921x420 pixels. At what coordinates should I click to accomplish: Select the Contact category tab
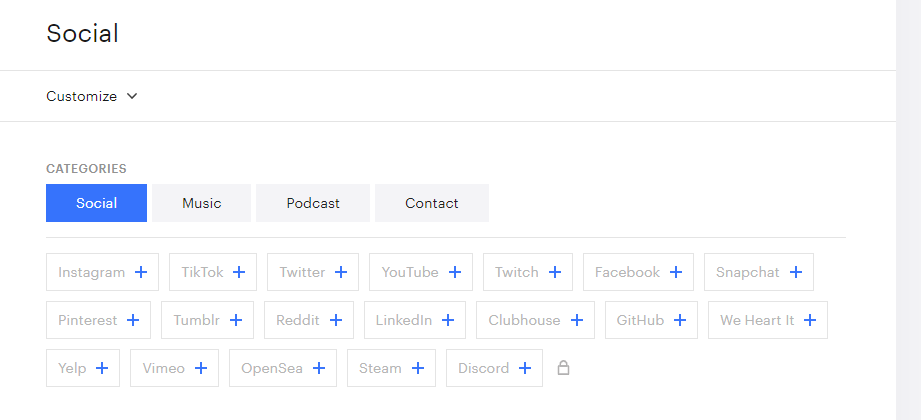[x=432, y=203]
